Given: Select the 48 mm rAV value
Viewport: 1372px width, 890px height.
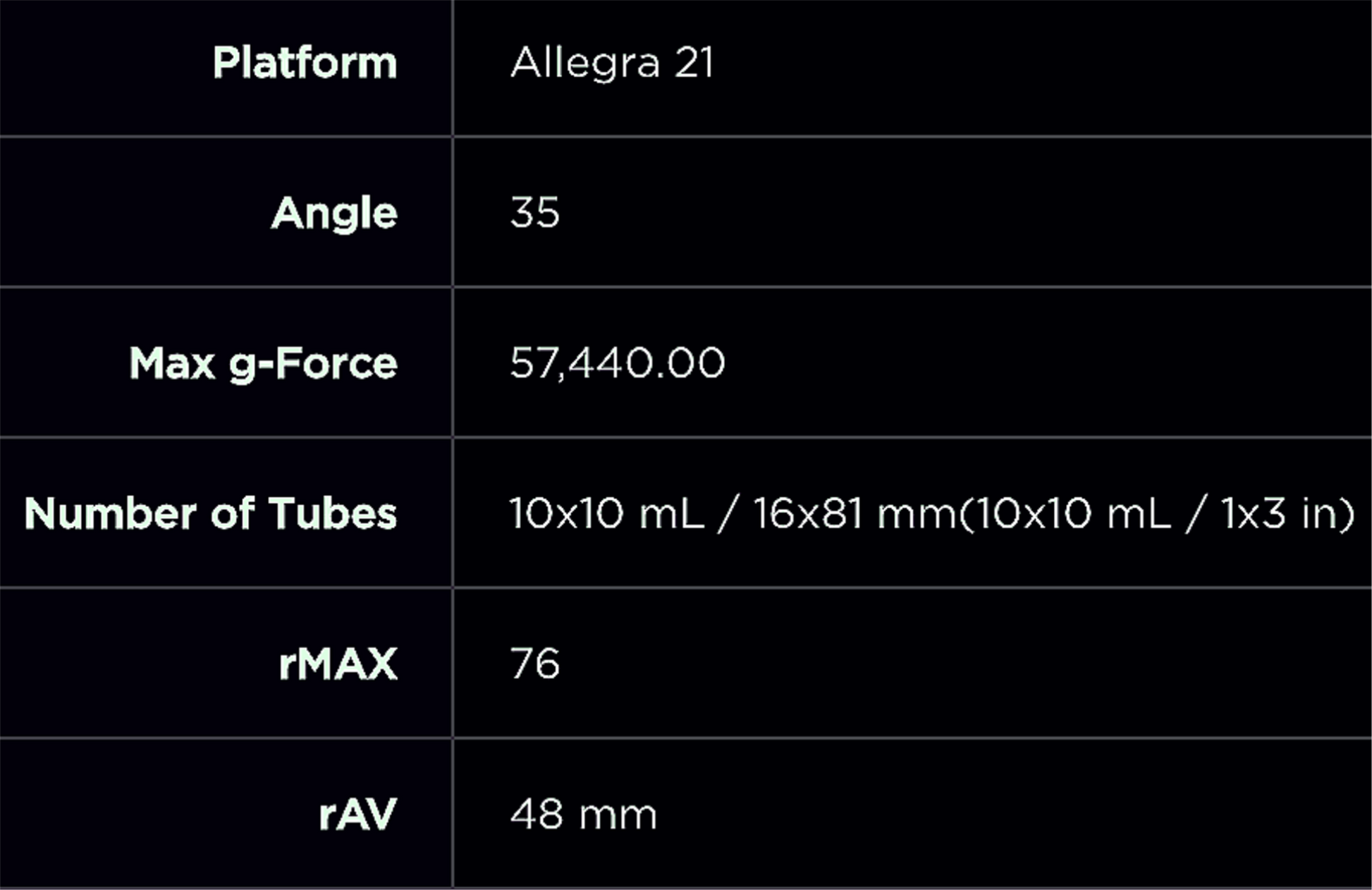Looking at the screenshot, I should coord(583,815).
